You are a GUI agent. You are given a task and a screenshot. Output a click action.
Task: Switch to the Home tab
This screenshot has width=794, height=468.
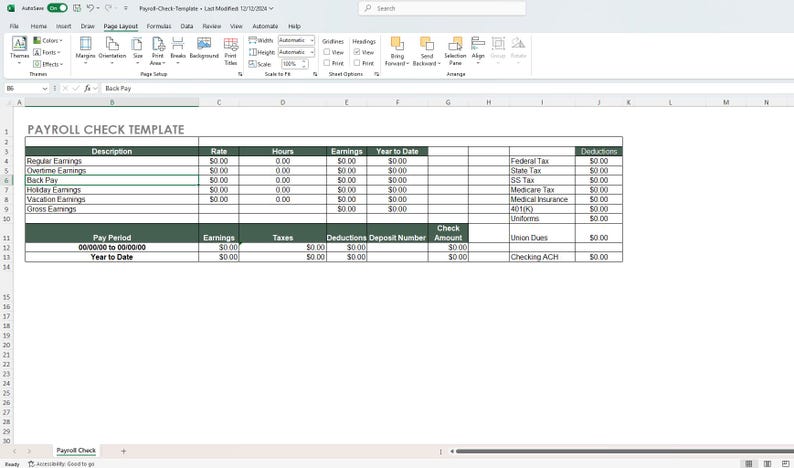(x=38, y=26)
